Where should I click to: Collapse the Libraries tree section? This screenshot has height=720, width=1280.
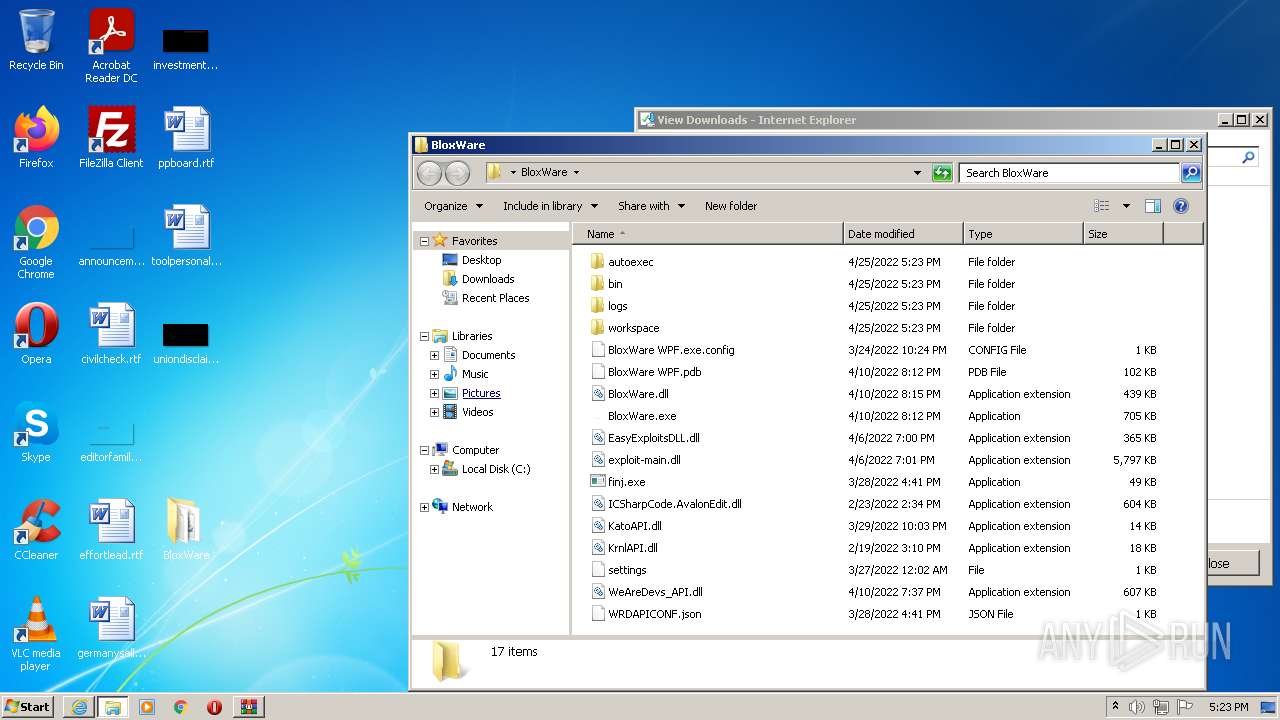click(x=424, y=336)
